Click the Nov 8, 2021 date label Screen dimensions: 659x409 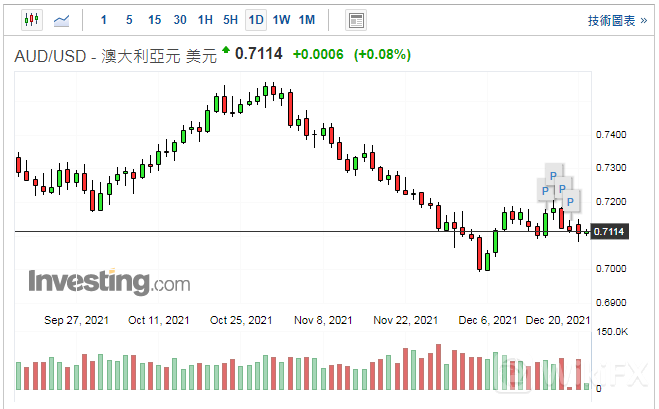coord(324,320)
